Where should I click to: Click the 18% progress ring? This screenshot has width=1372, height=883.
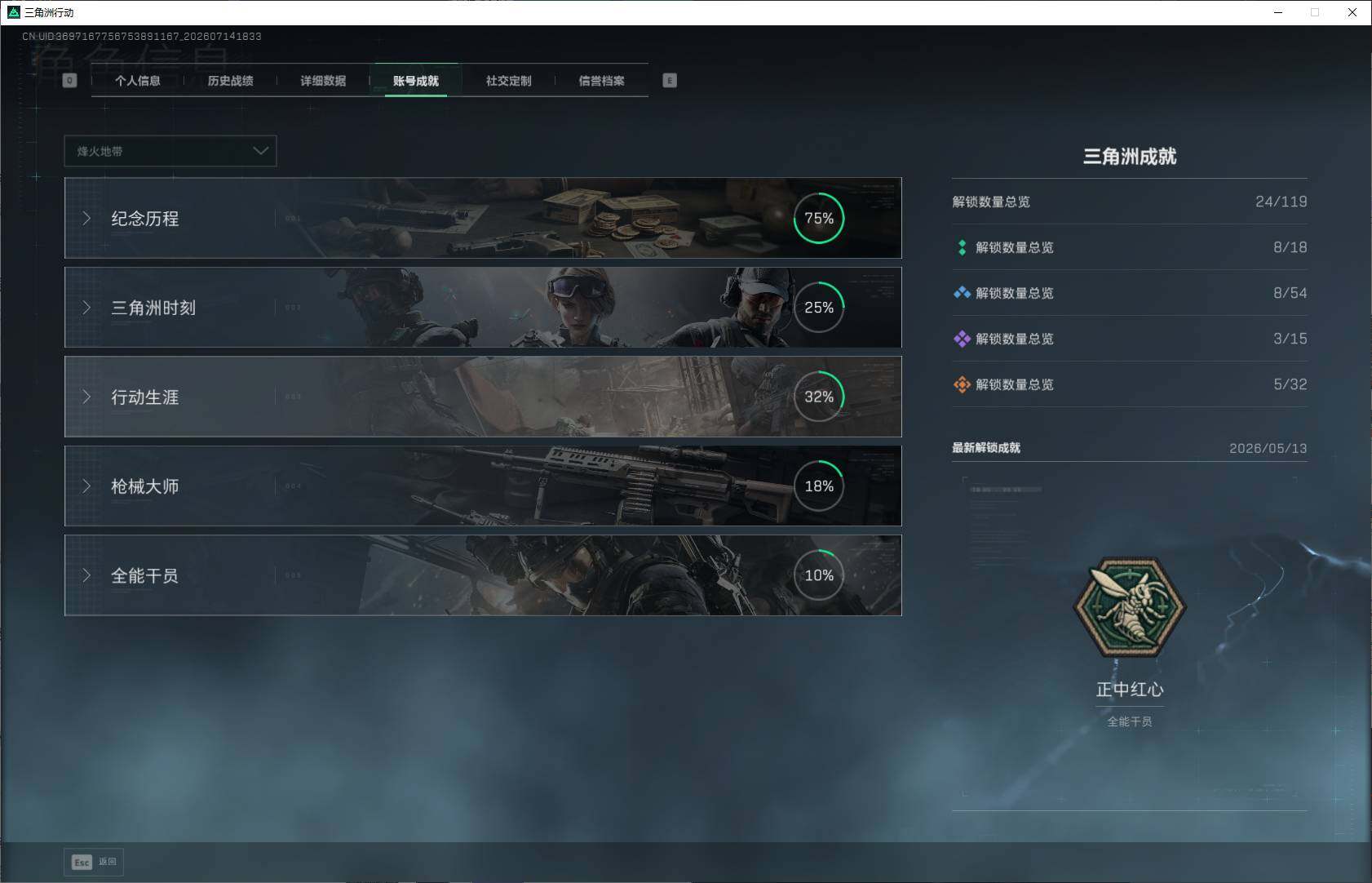(x=819, y=486)
